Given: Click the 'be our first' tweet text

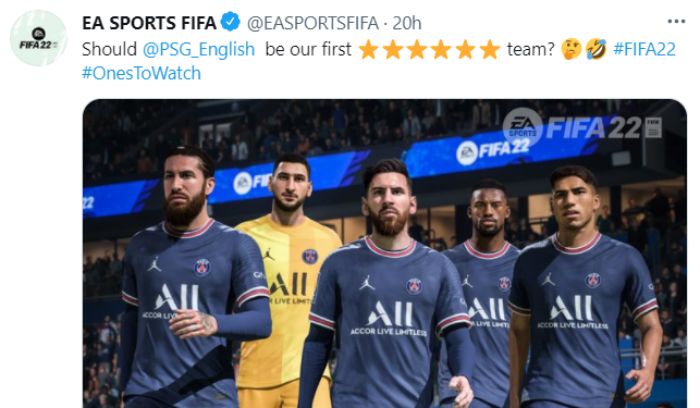Looking at the screenshot, I should click(308, 49).
